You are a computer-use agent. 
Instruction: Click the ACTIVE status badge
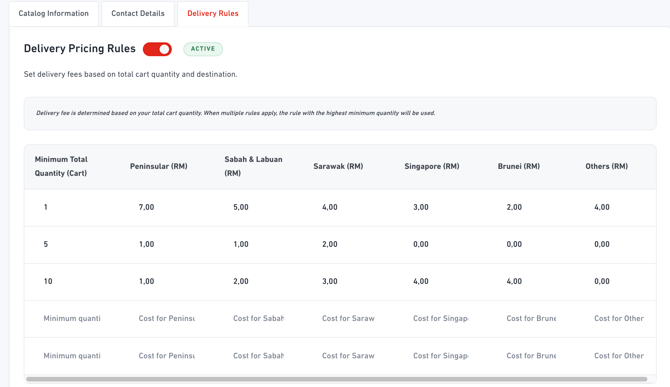[x=203, y=49]
